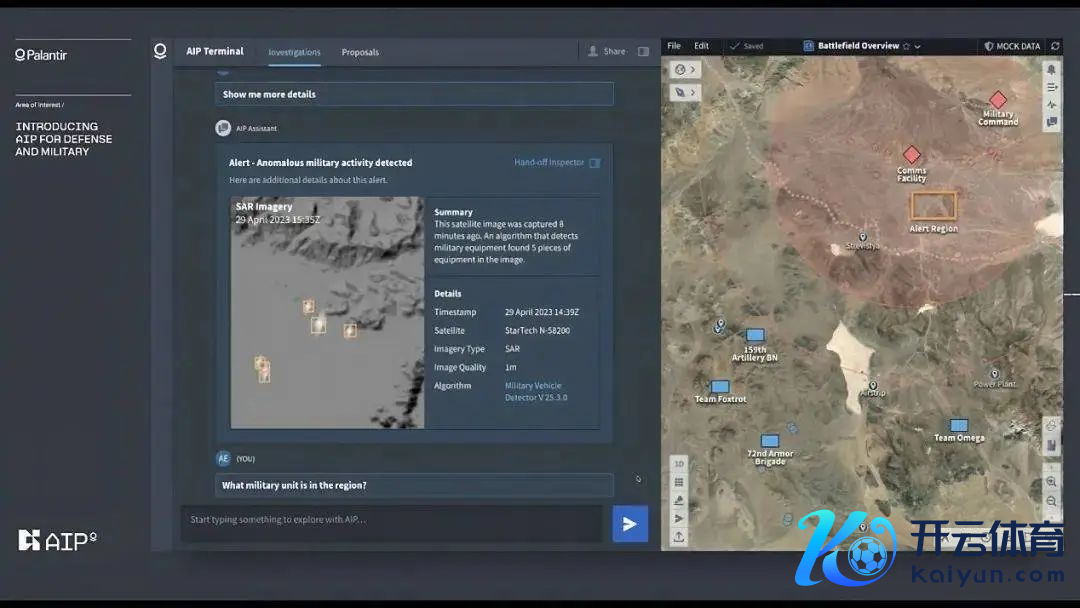Zoom out on the battlefield map
The width and height of the screenshot is (1080, 608).
pyautogui.click(x=1051, y=499)
